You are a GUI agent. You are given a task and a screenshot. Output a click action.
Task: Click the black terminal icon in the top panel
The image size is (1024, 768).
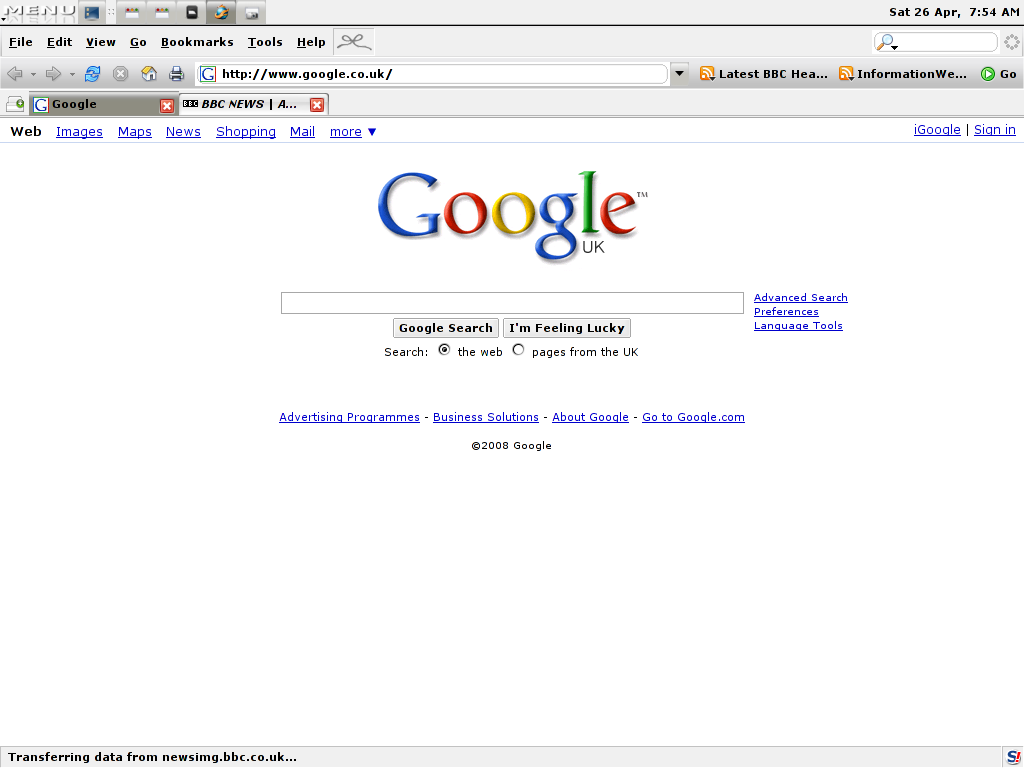pos(191,12)
